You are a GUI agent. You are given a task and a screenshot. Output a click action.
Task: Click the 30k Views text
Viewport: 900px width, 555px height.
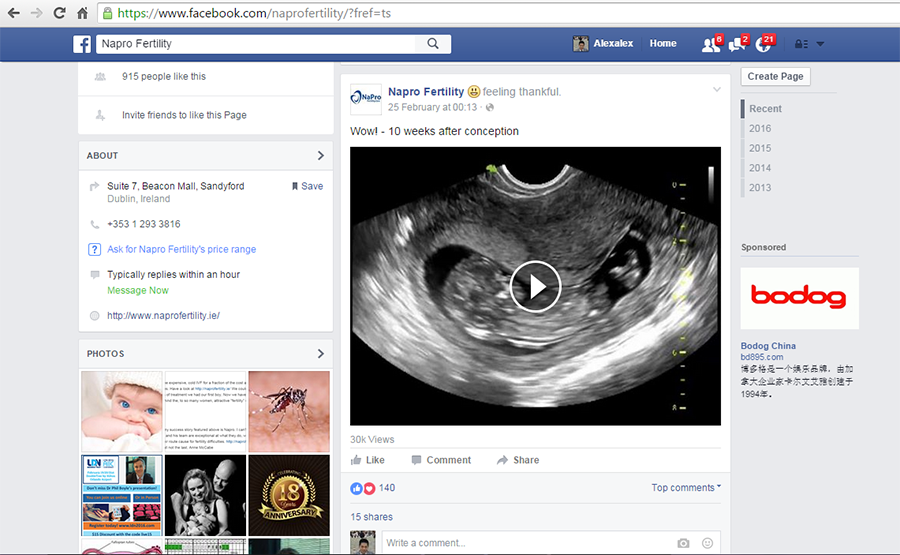tap(372, 440)
